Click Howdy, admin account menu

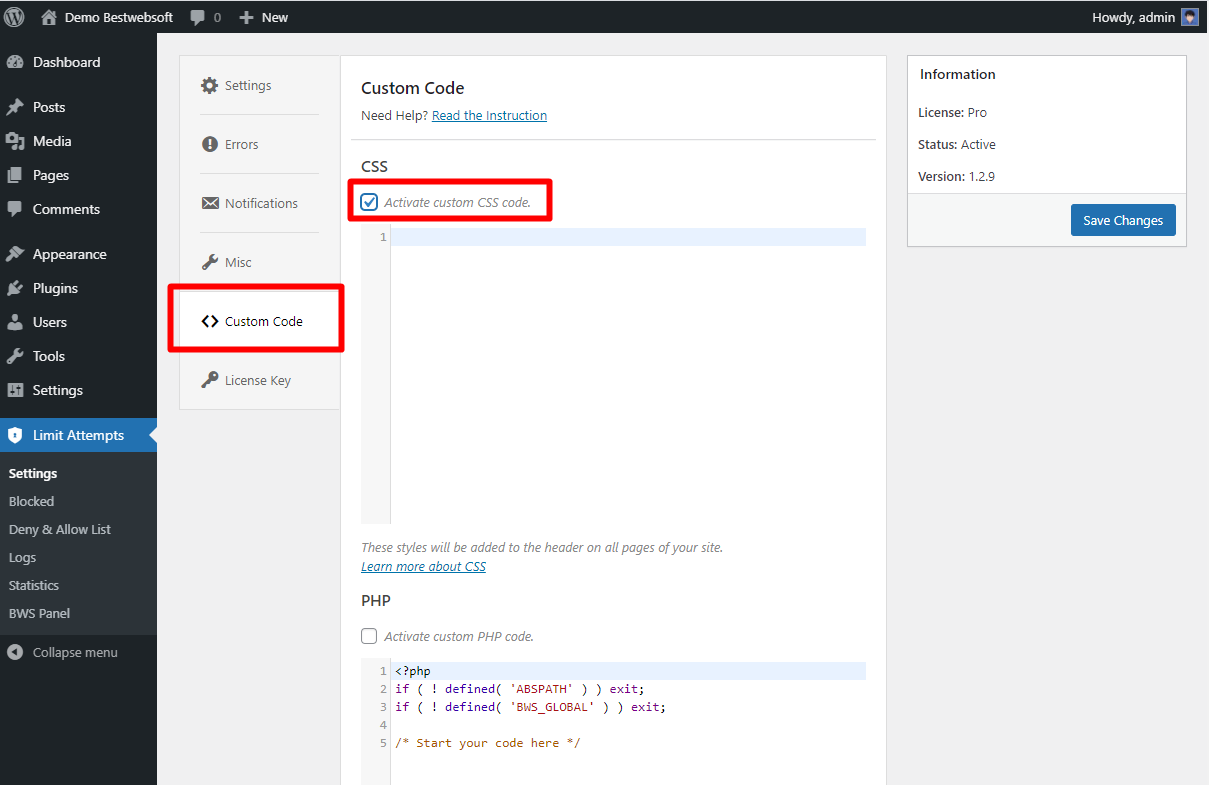(1146, 17)
